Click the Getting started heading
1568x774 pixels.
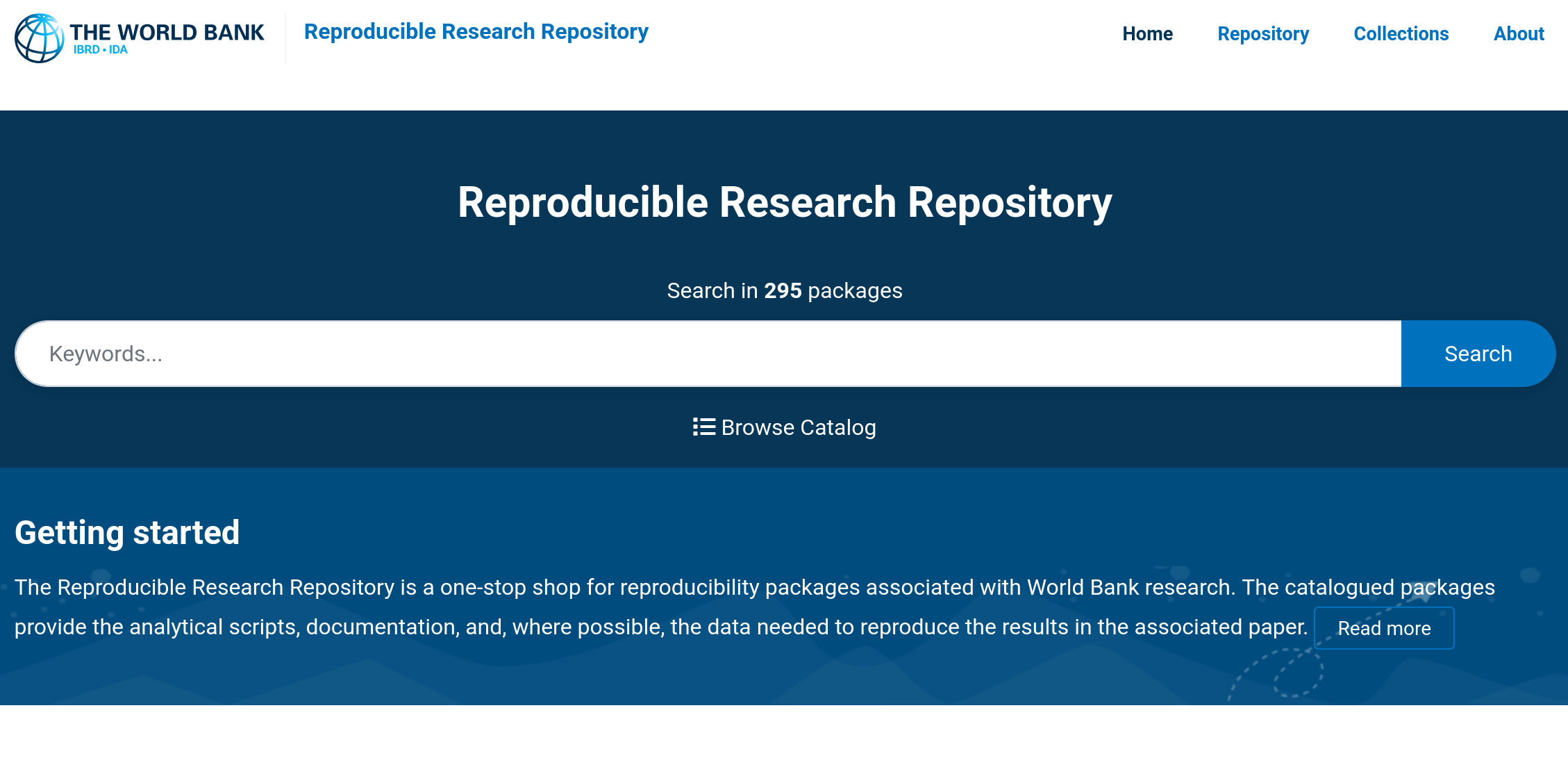(127, 533)
